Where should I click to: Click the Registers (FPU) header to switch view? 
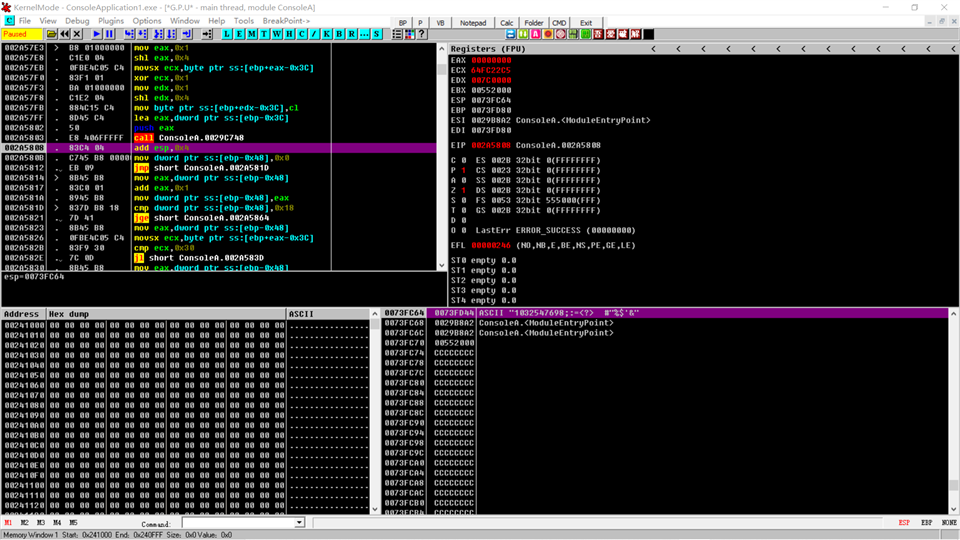488,48
